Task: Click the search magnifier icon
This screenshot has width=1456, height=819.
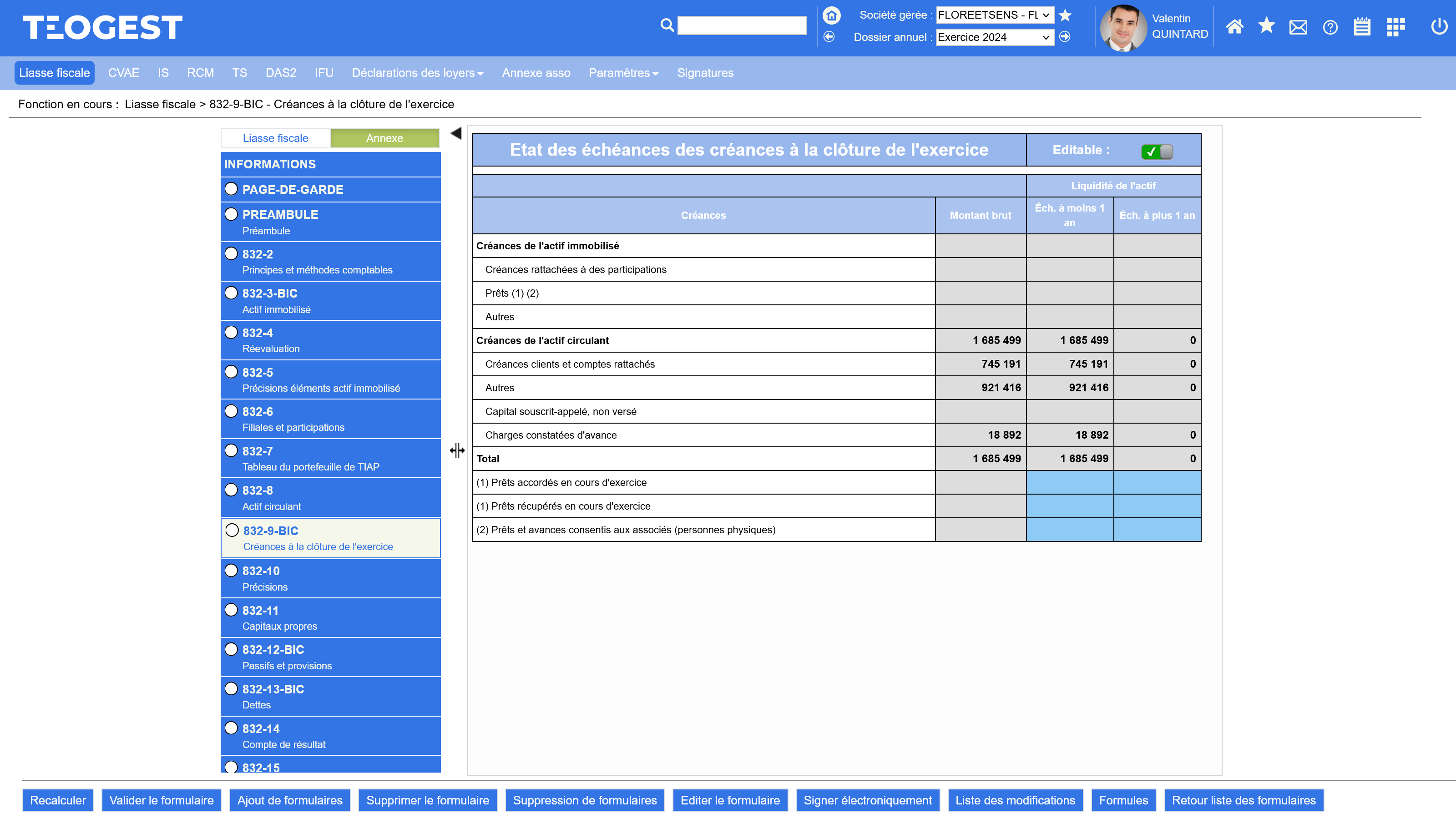Action: pyautogui.click(x=667, y=25)
